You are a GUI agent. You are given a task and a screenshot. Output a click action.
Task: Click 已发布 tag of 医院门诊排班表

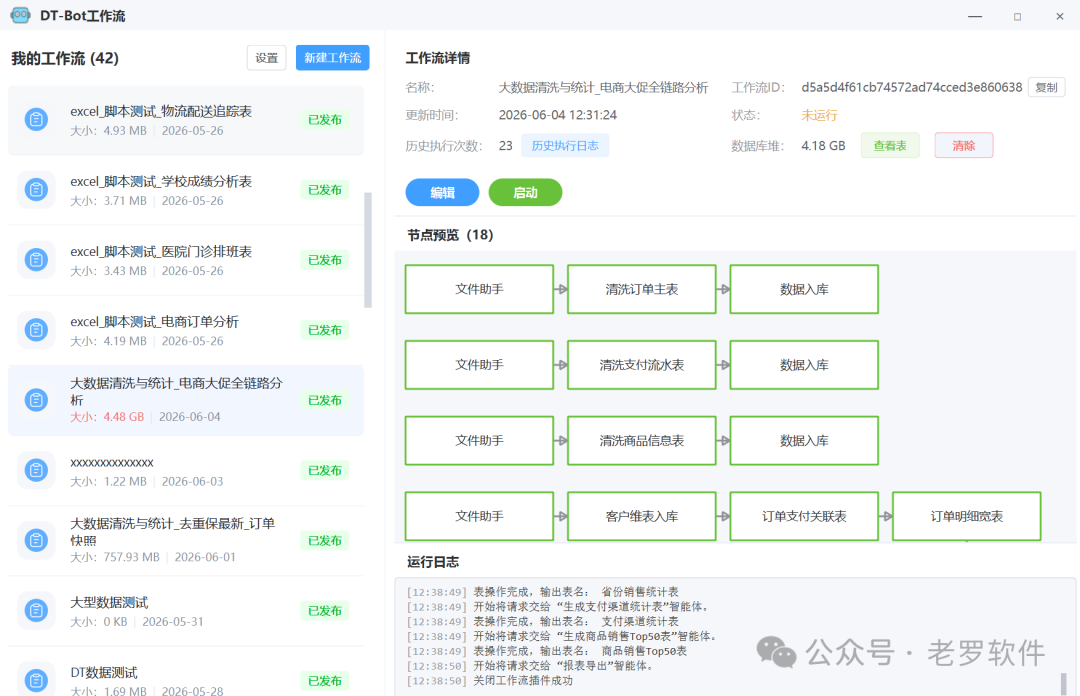pos(324,260)
